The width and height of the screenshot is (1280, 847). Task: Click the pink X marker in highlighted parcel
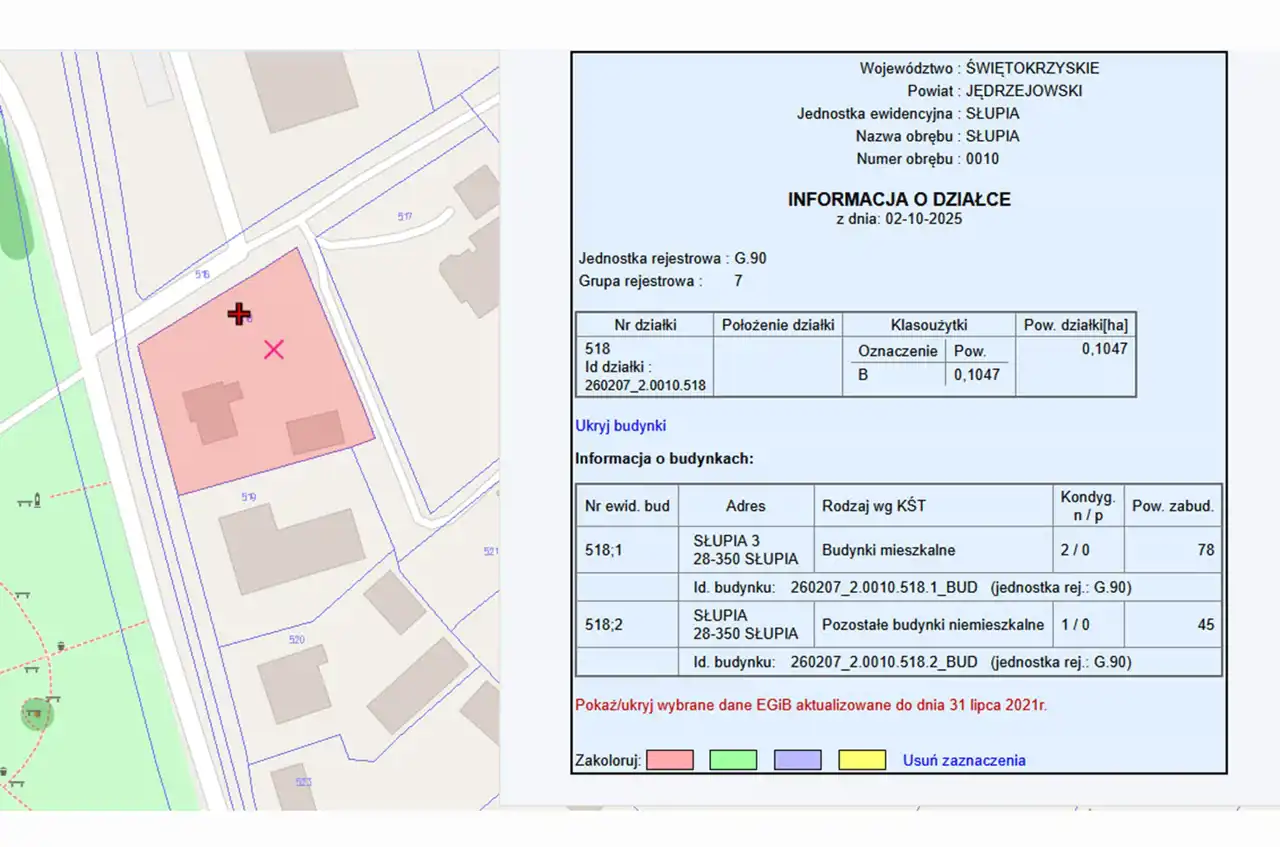[273, 349]
